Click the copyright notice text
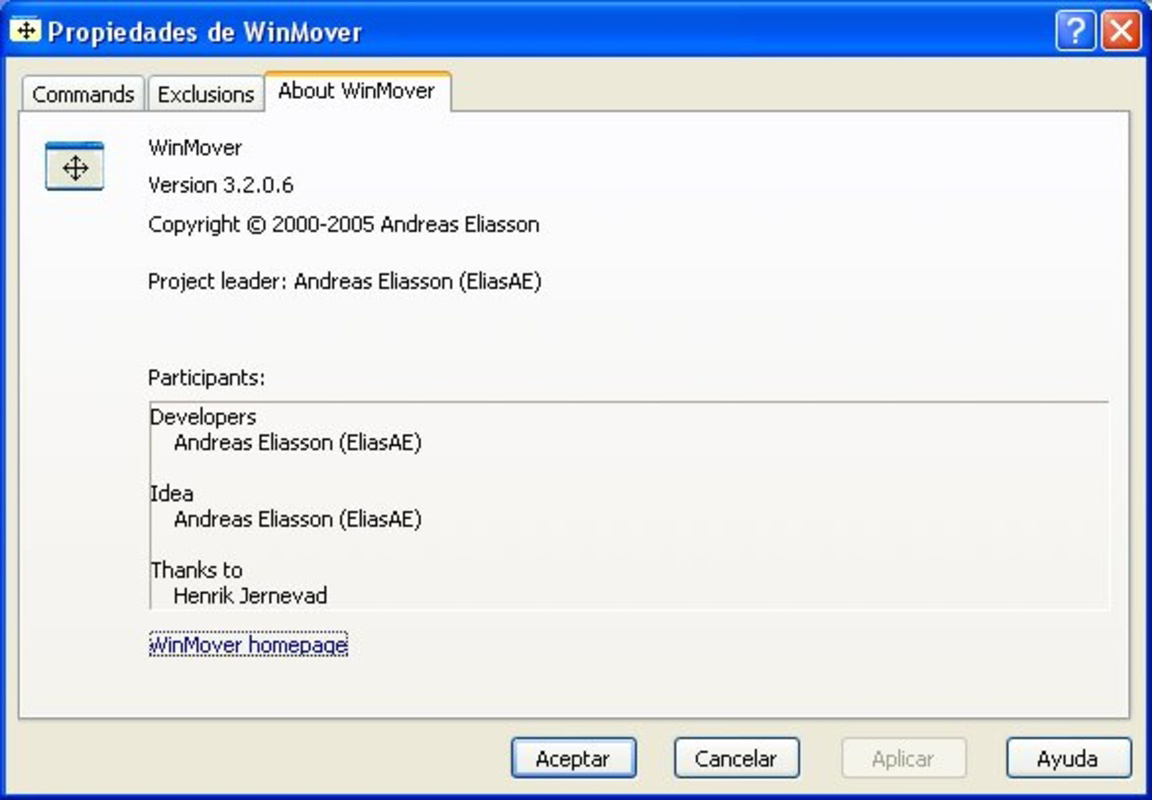Image resolution: width=1152 pixels, height=800 pixels. click(344, 224)
